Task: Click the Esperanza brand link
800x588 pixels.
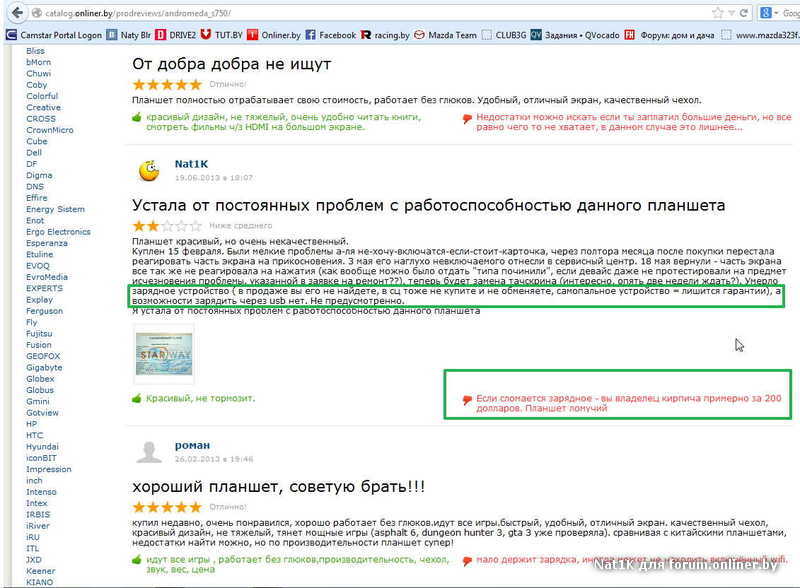Action: click(x=47, y=243)
